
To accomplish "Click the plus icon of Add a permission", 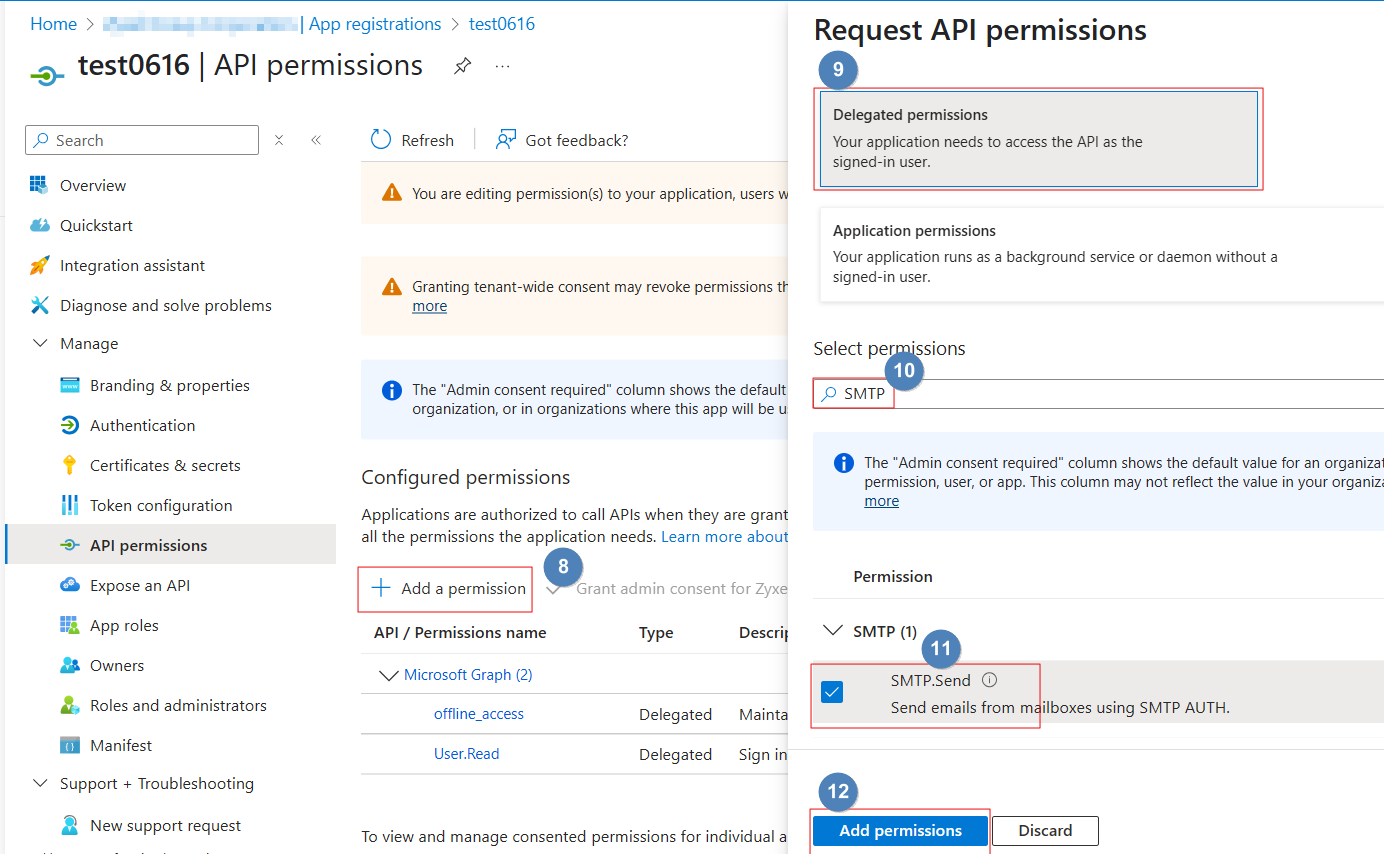I will click(381, 588).
